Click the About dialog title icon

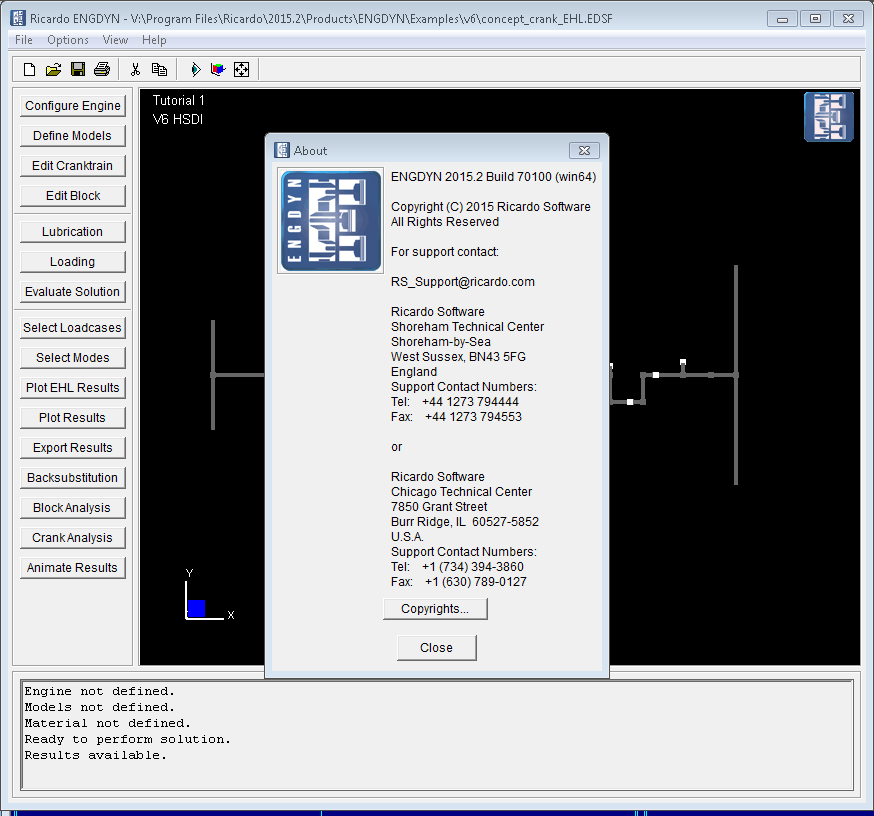pos(282,150)
